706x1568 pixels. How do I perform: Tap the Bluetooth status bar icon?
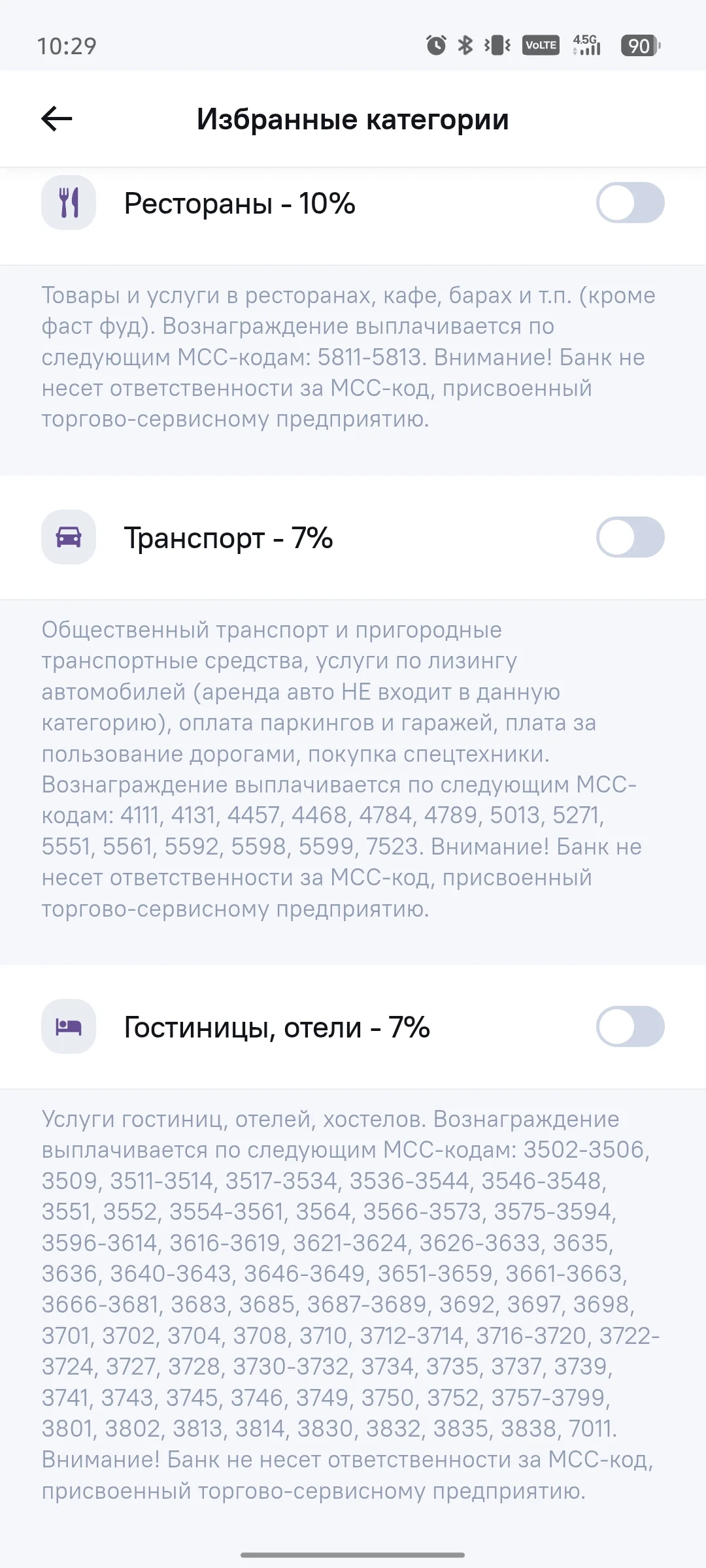[x=465, y=45]
